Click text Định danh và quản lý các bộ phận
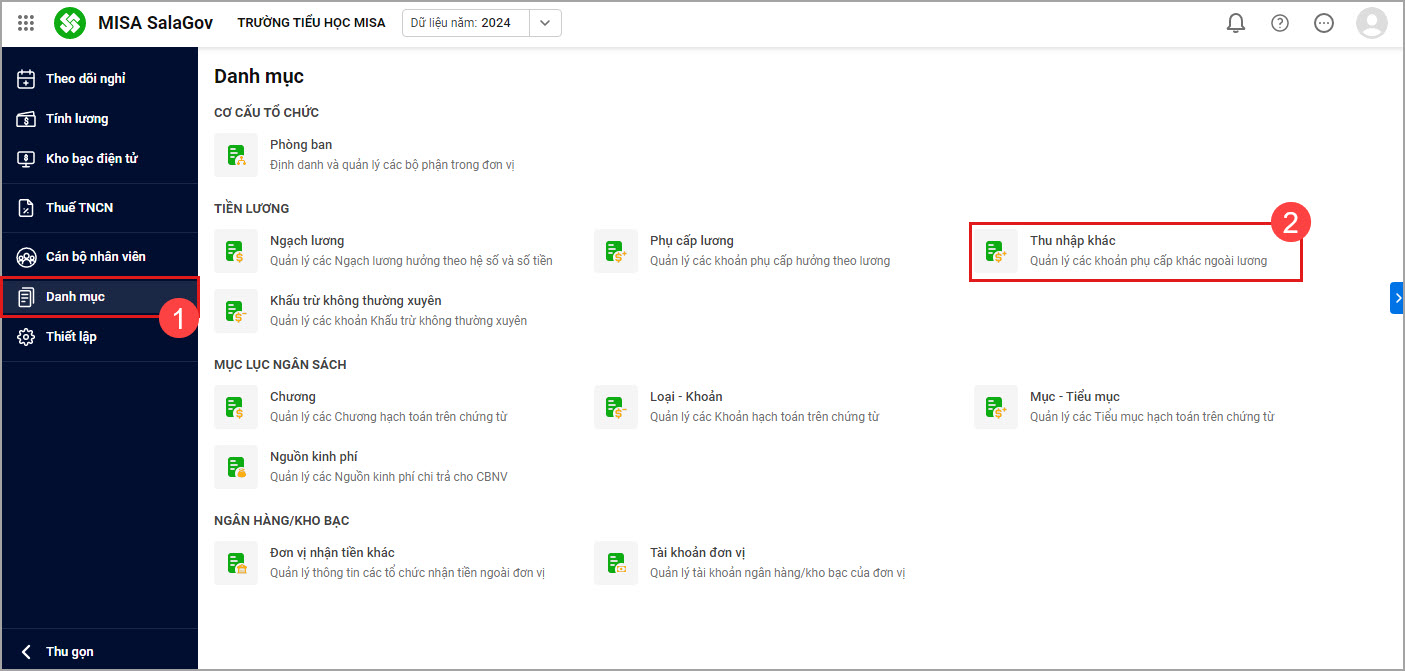Screen dimensions: 1405x671 coord(392,165)
